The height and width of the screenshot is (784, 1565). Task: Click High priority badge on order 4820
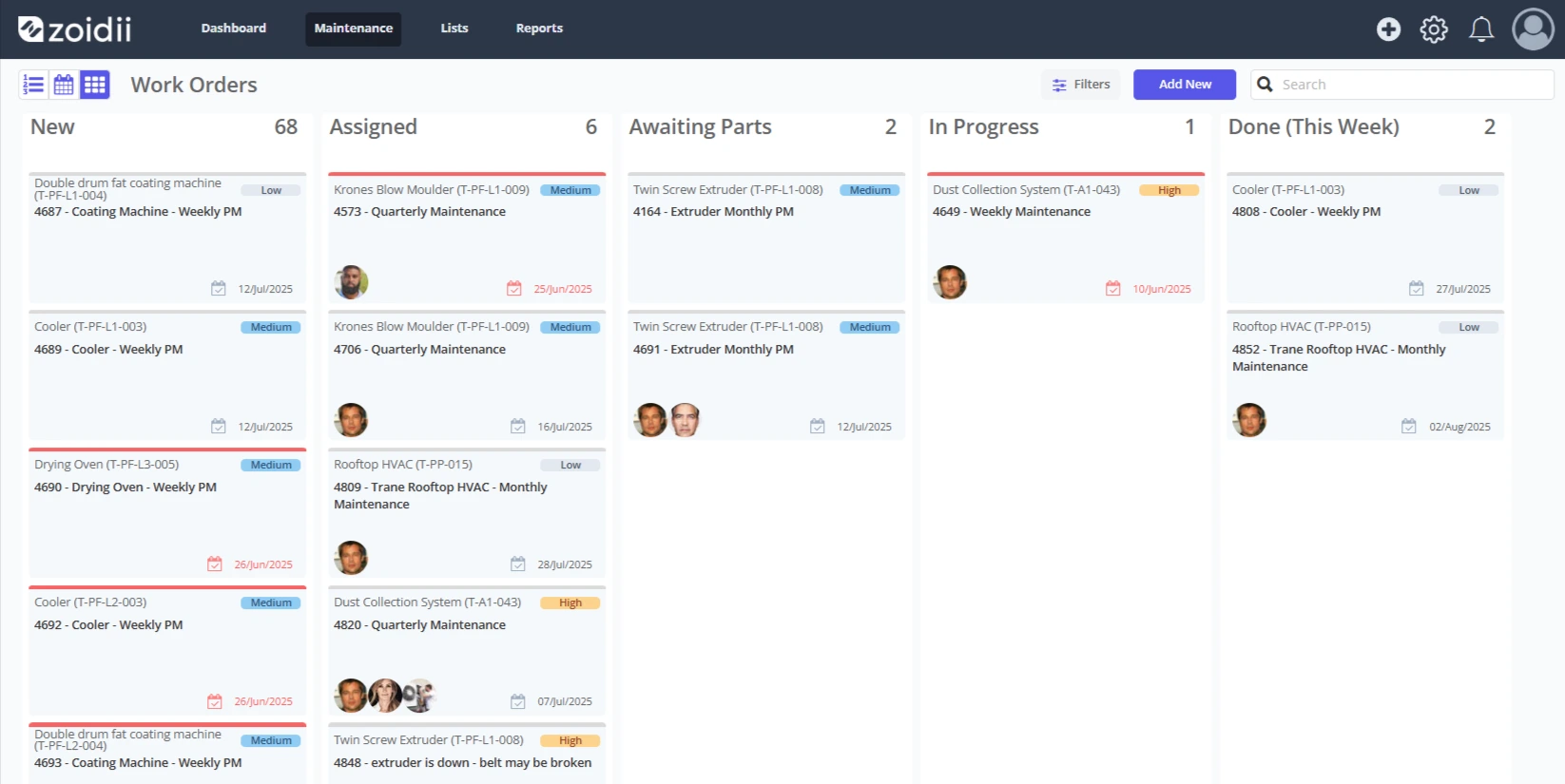tap(570, 602)
